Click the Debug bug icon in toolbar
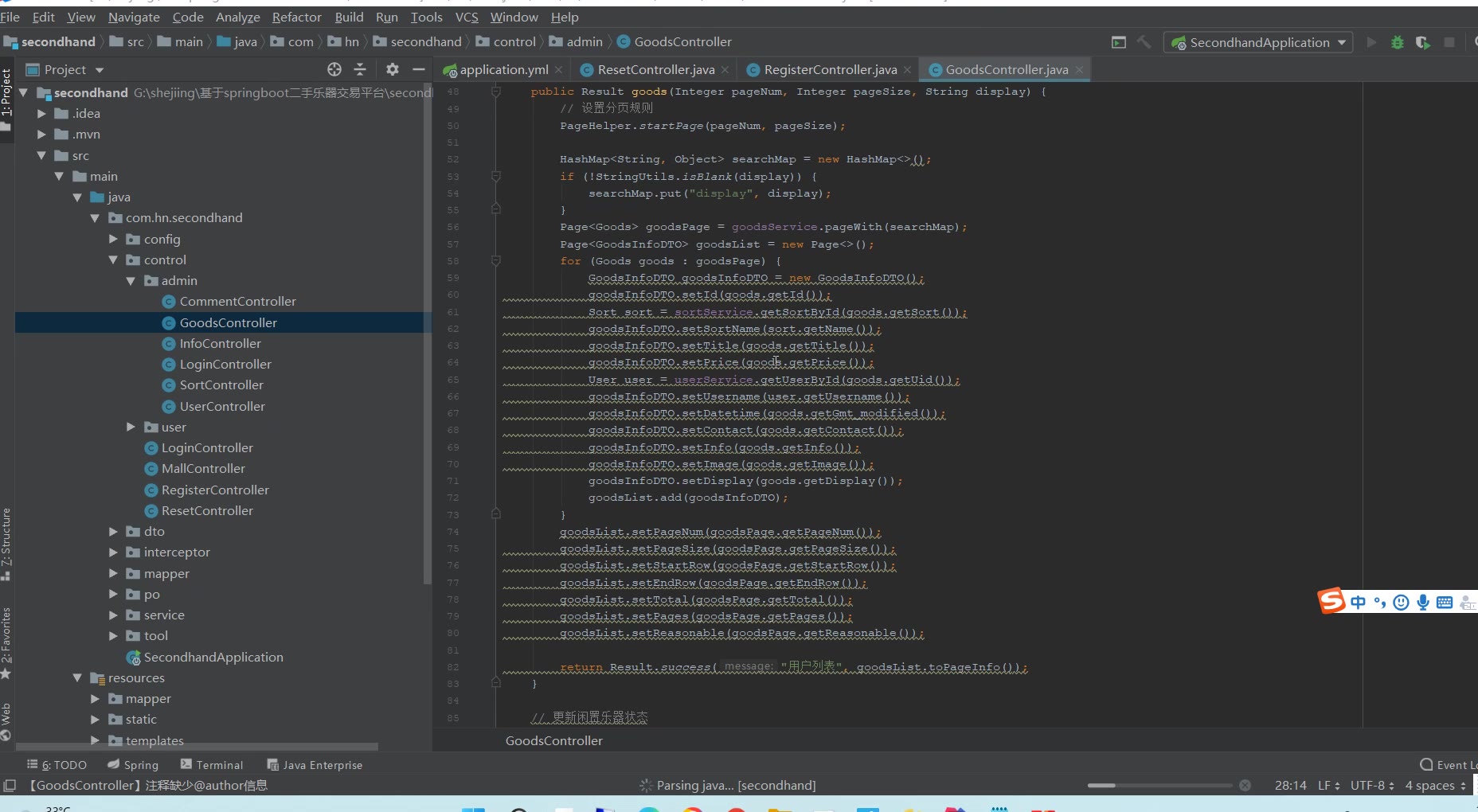Screen dimensions: 1478x812 pyautogui.click(x=1397, y=42)
